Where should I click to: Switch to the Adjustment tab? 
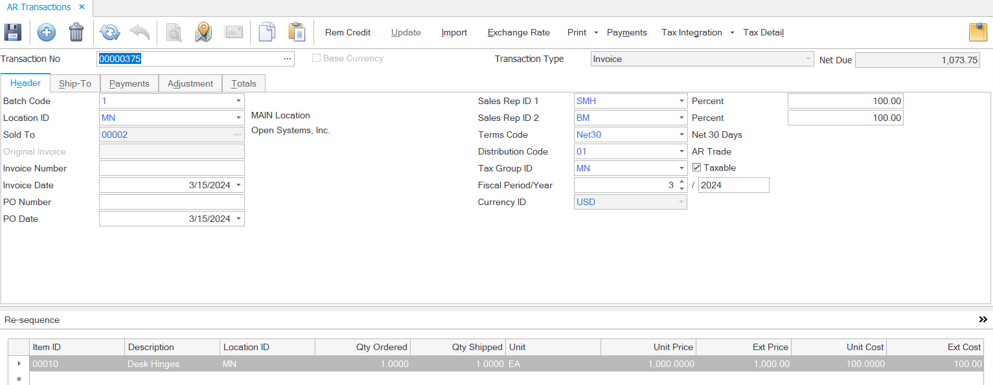[x=191, y=84]
